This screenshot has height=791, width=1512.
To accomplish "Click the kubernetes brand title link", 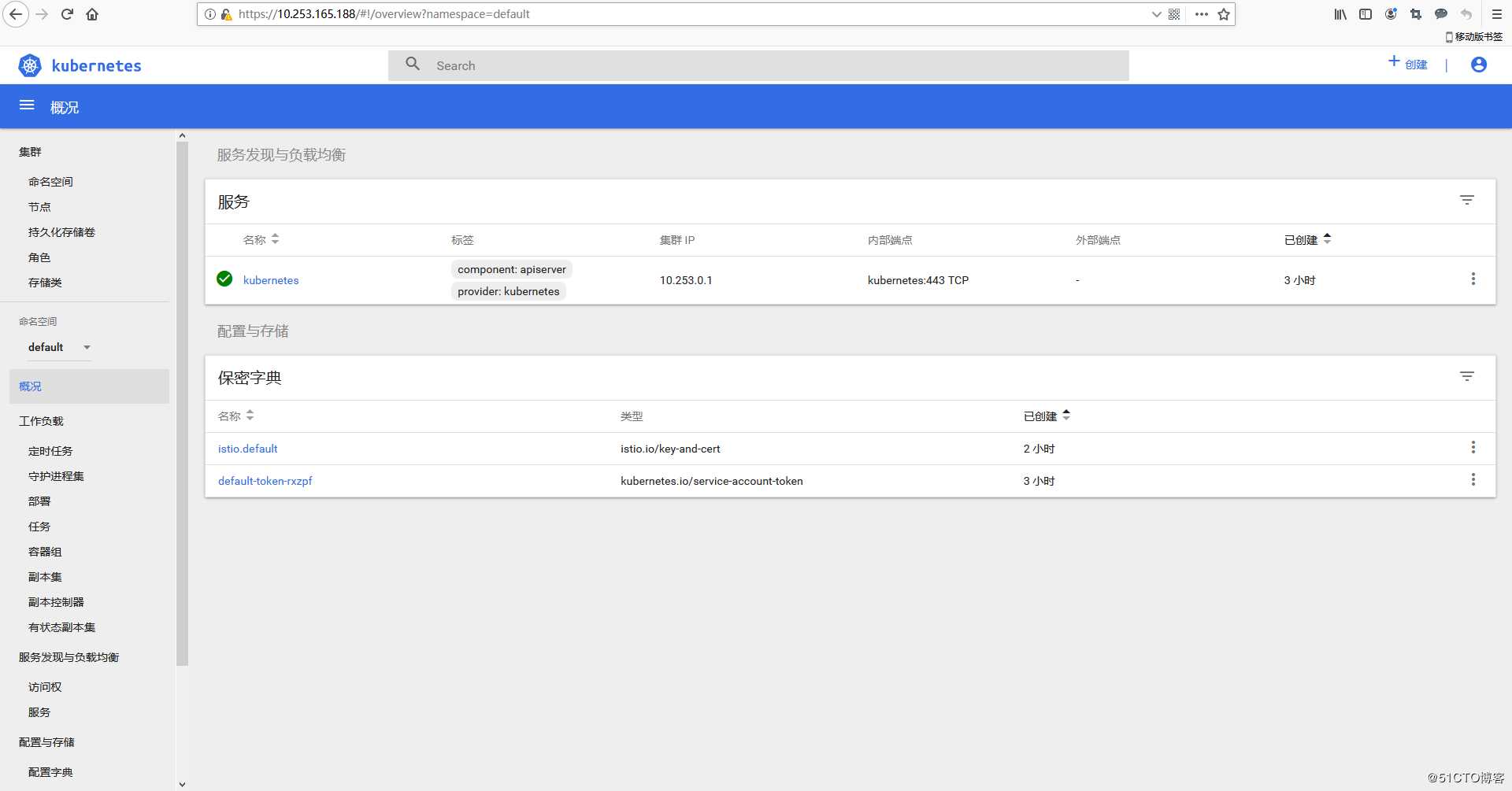I will [96, 65].
